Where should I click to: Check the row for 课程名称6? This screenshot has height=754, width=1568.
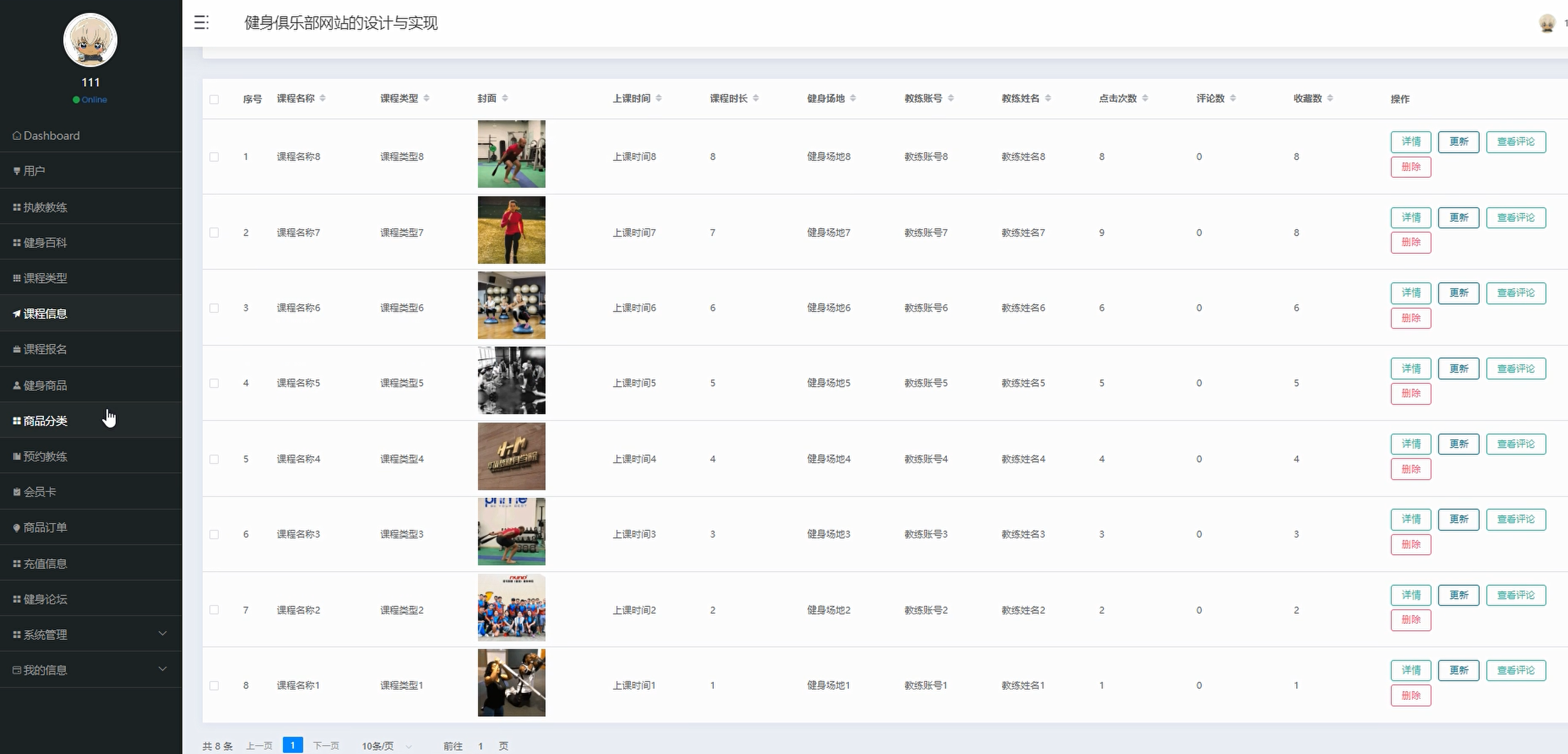(215, 308)
